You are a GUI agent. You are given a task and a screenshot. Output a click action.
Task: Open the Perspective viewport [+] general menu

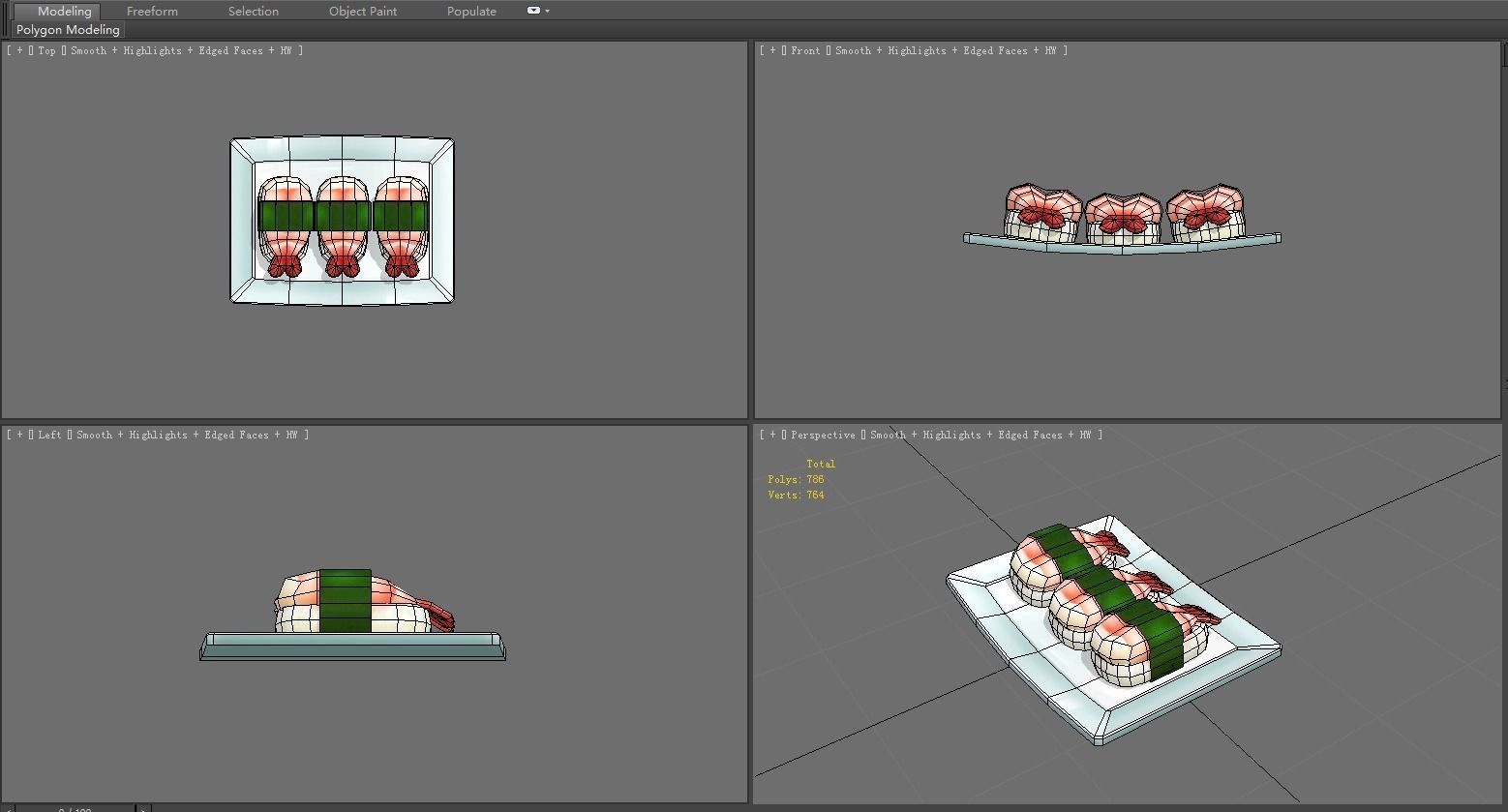pyautogui.click(x=772, y=435)
